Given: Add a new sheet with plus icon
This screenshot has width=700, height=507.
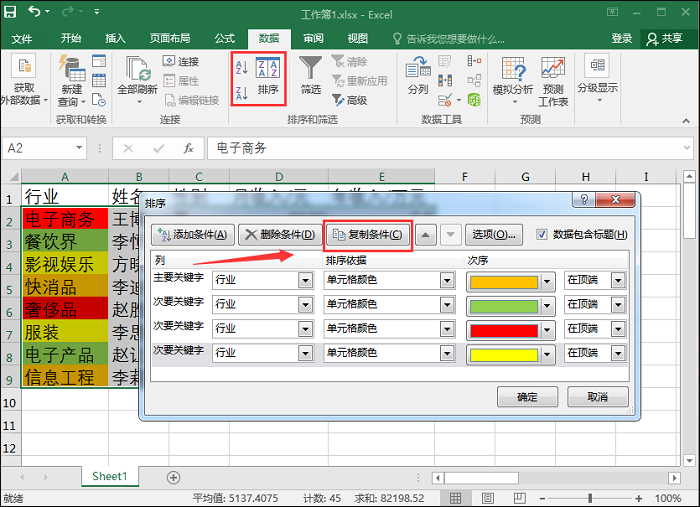Looking at the screenshot, I should click(x=173, y=478).
